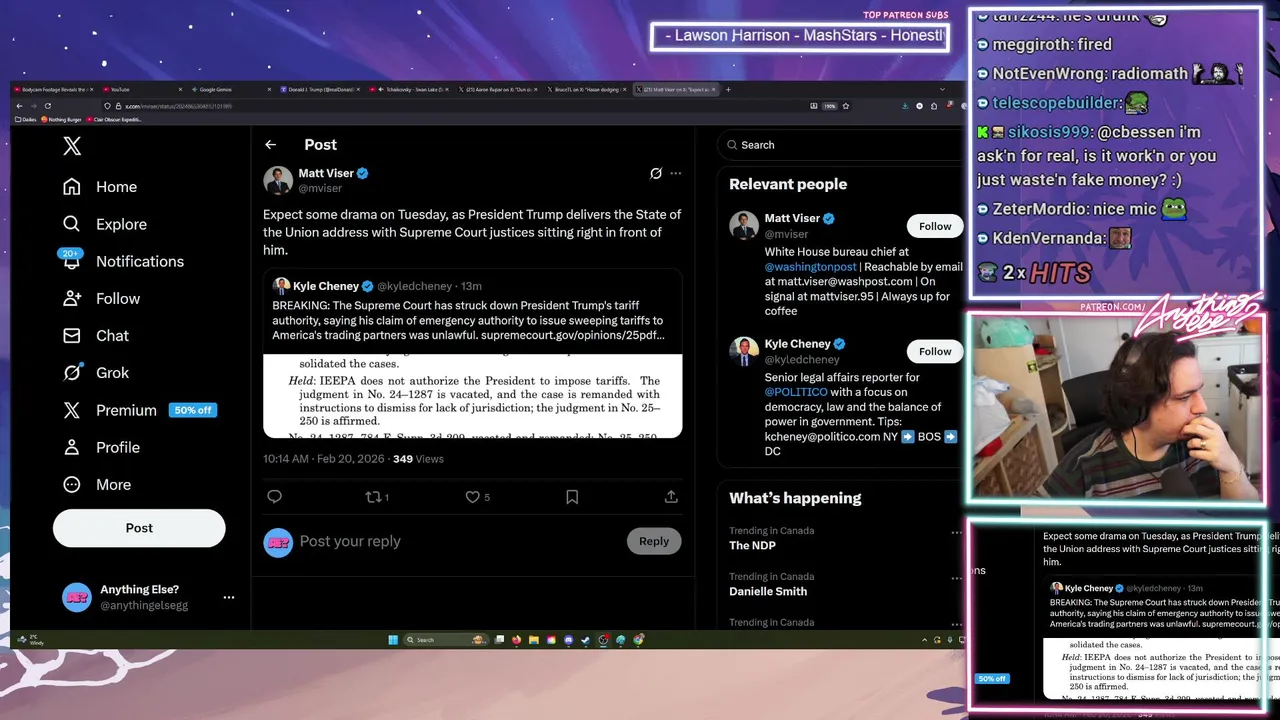Viewport: 1280px width, 720px height.
Task: Open OBS Studio from the taskbar
Action: tap(603, 640)
